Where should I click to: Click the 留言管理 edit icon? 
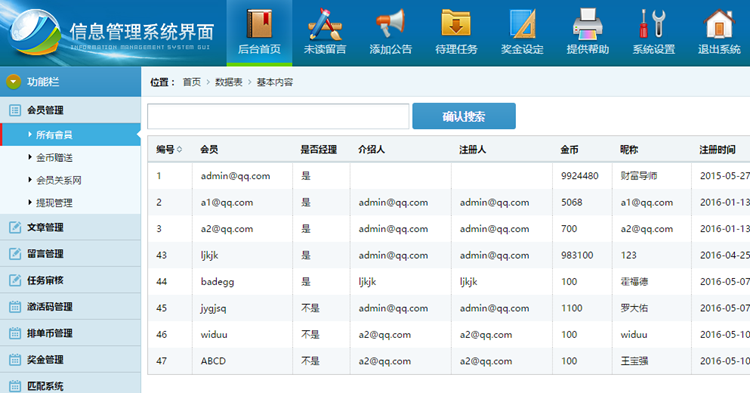point(15,253)
